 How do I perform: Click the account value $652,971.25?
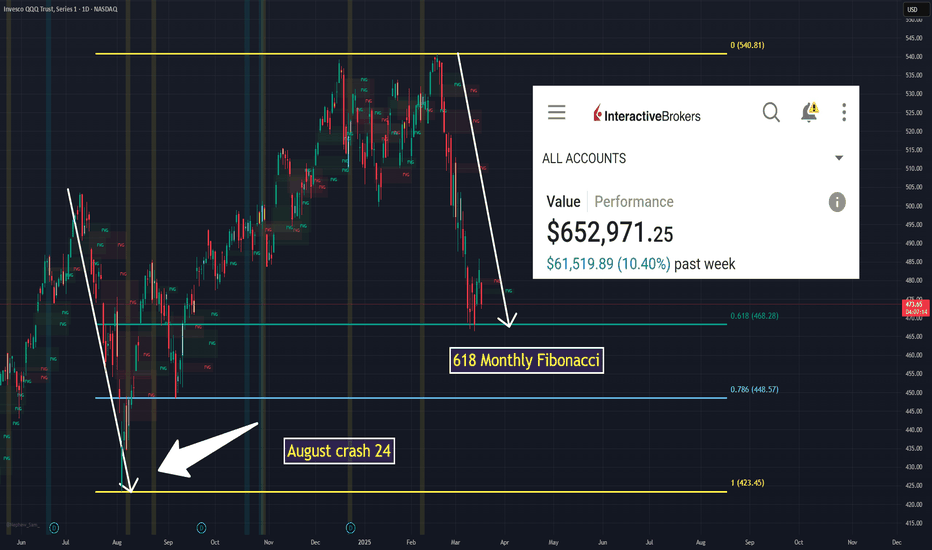click(610, 232)
